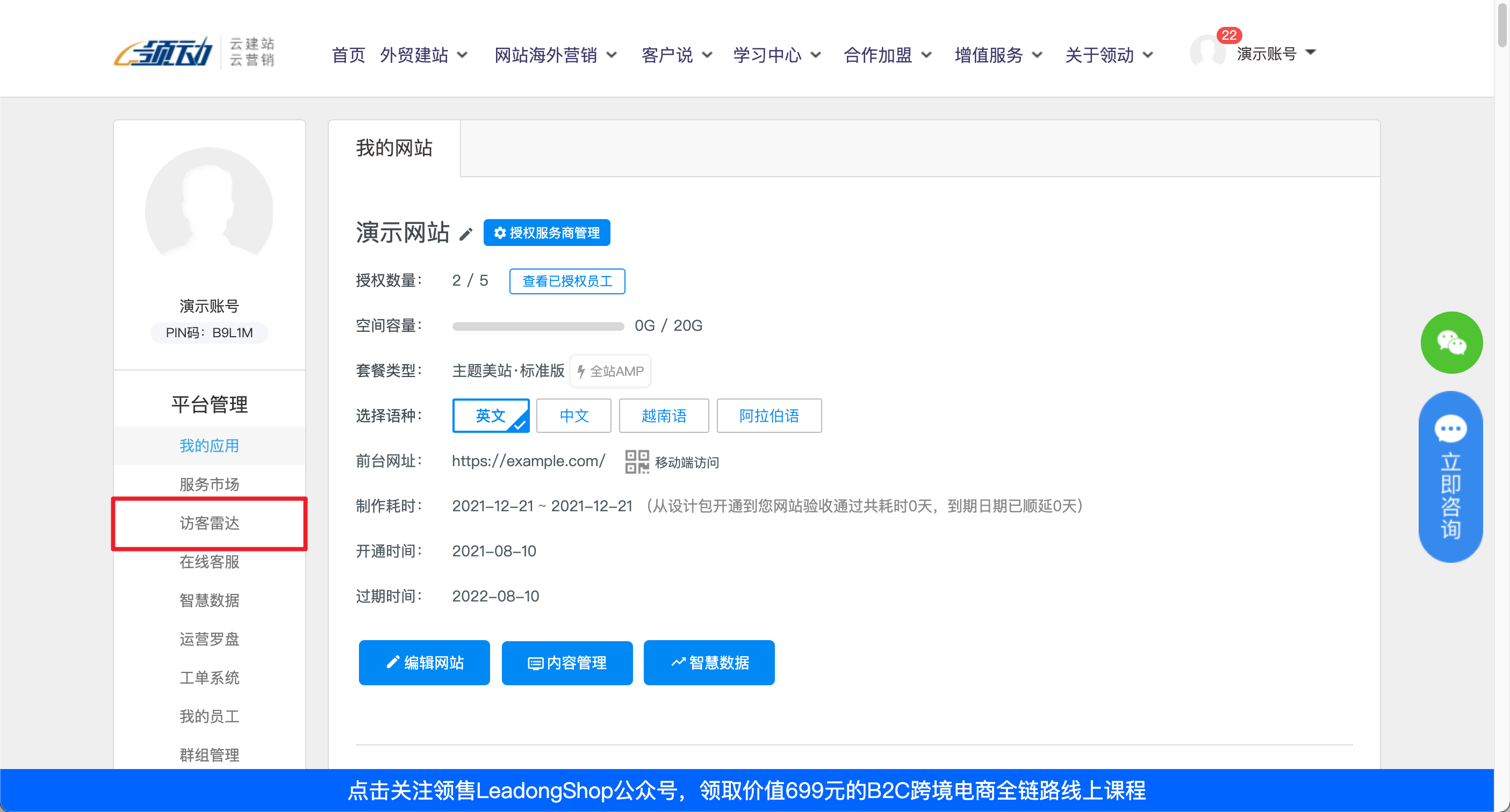Select 中文 as the site language

point(573,415)
